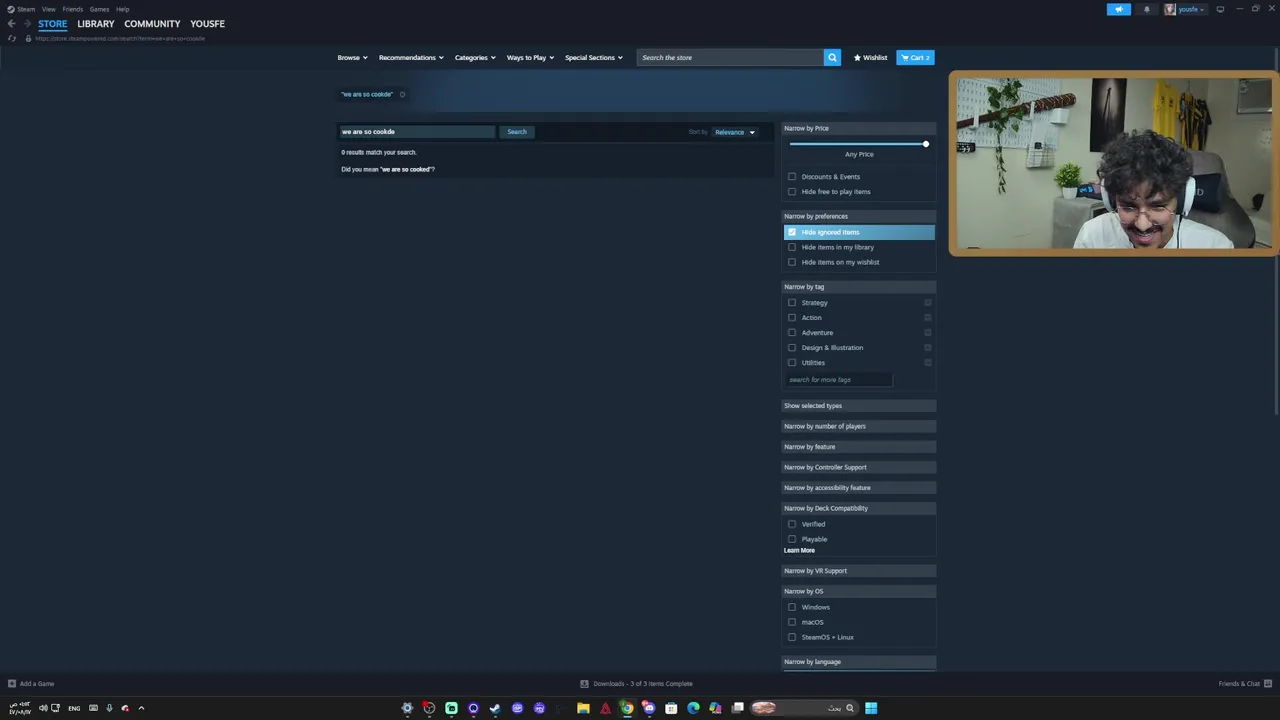
Task: Reload the page with the refresh icon
Action: click(12, 38)
